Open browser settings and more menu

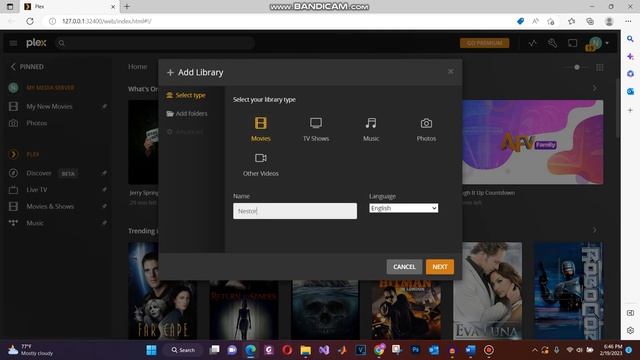point(628,21)
